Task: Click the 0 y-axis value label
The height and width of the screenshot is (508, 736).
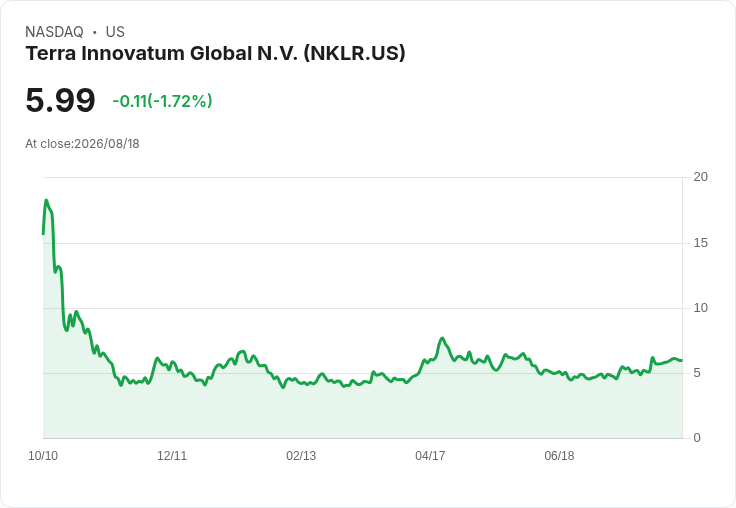Action: (697, 438)
